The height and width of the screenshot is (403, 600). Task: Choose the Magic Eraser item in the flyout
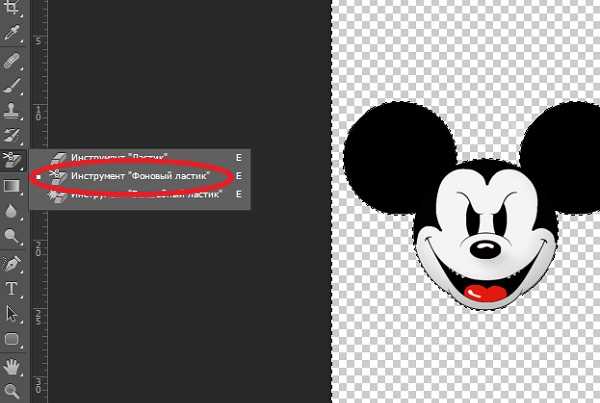(140, 194)
